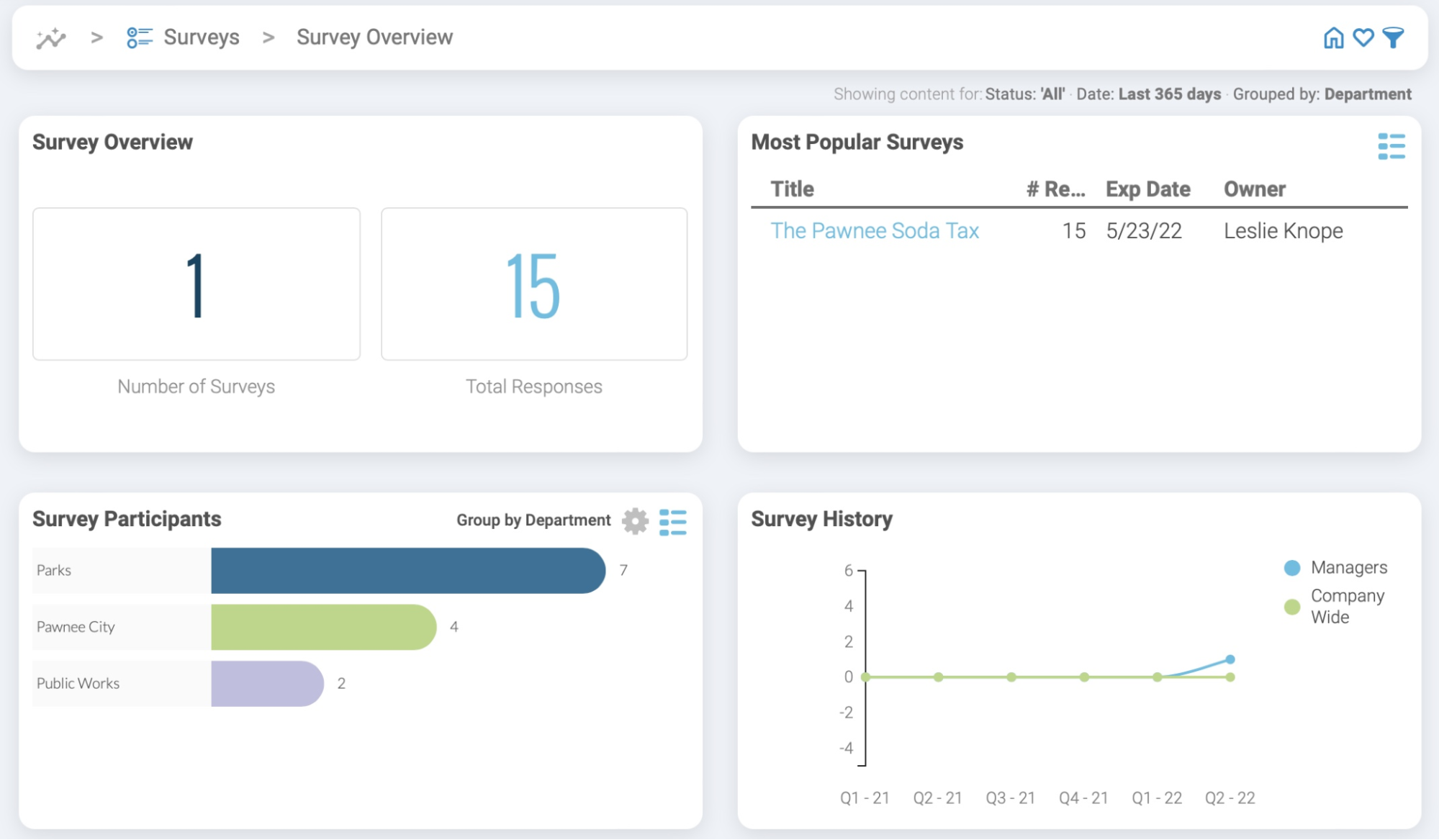Image resolution: width=1439 pixels, height=840 pixels.
Task: Open the filter funnel icon
Action: pyautogui.click(x=1394, y=37)
